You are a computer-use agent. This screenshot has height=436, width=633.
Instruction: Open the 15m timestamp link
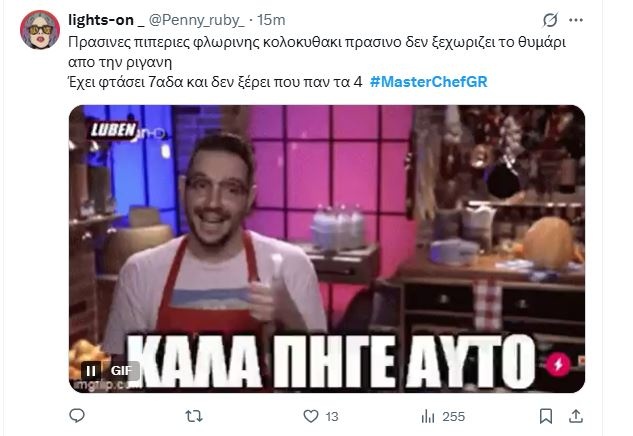[x=271, y=20]
